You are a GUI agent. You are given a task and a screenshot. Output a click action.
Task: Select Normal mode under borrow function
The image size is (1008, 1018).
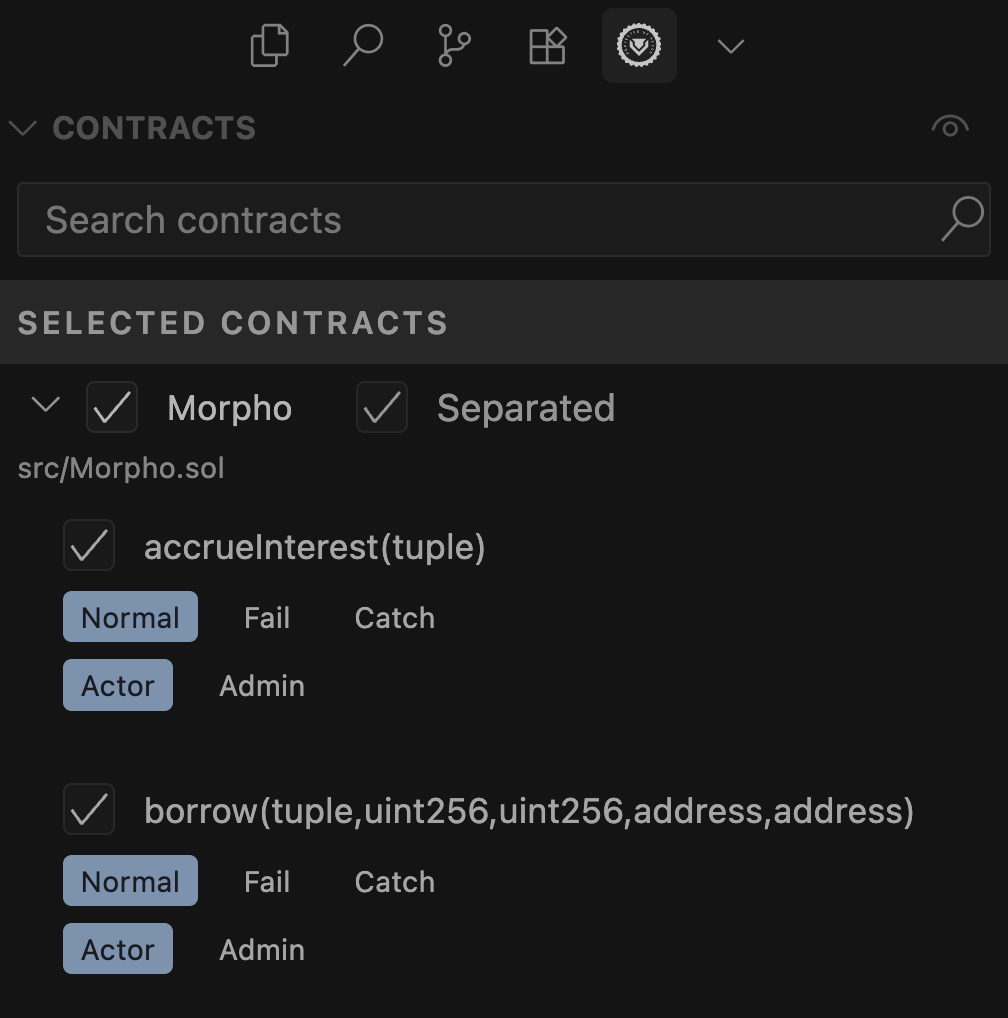(x=130, y=881)
